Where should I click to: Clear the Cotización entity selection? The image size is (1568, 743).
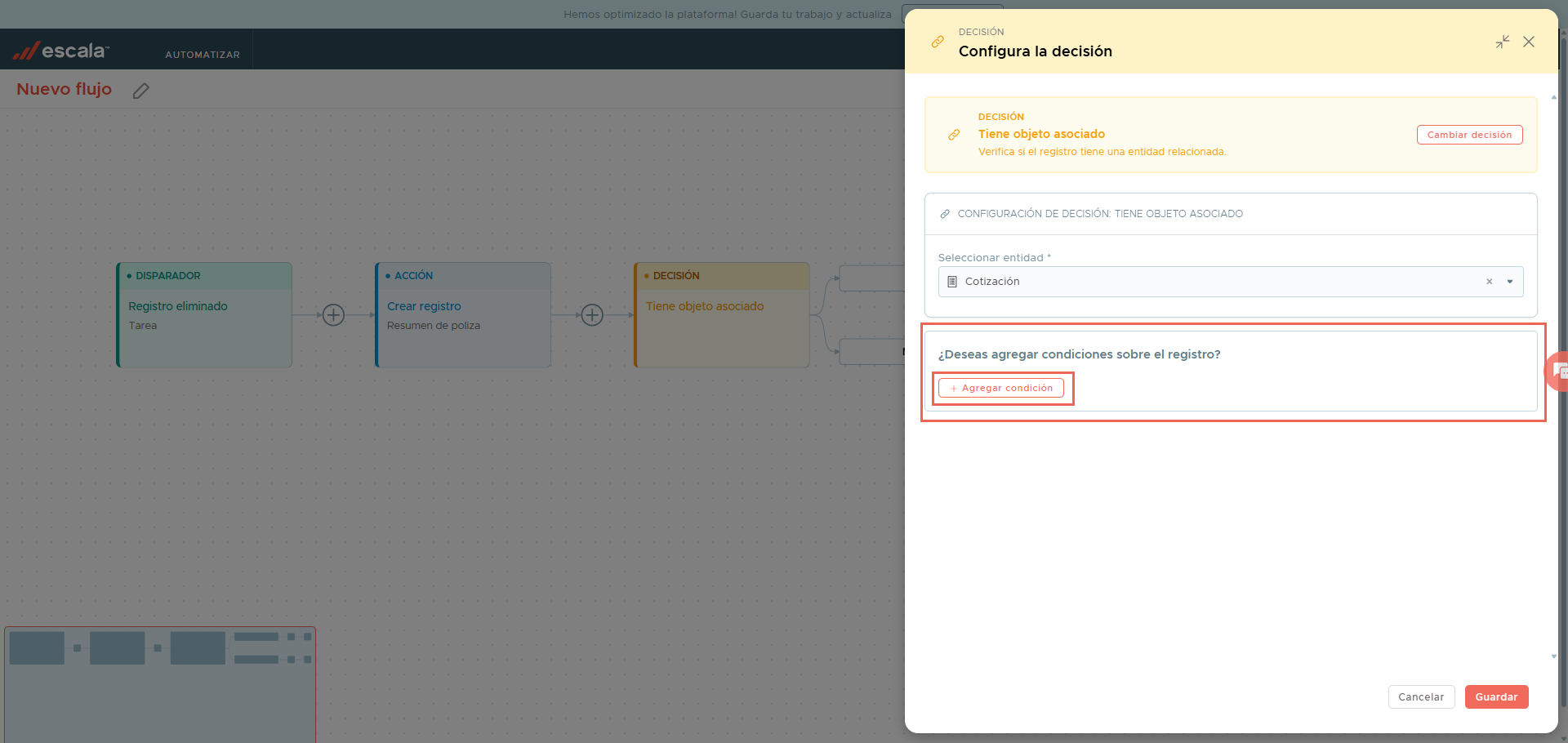coord(1490,282)
